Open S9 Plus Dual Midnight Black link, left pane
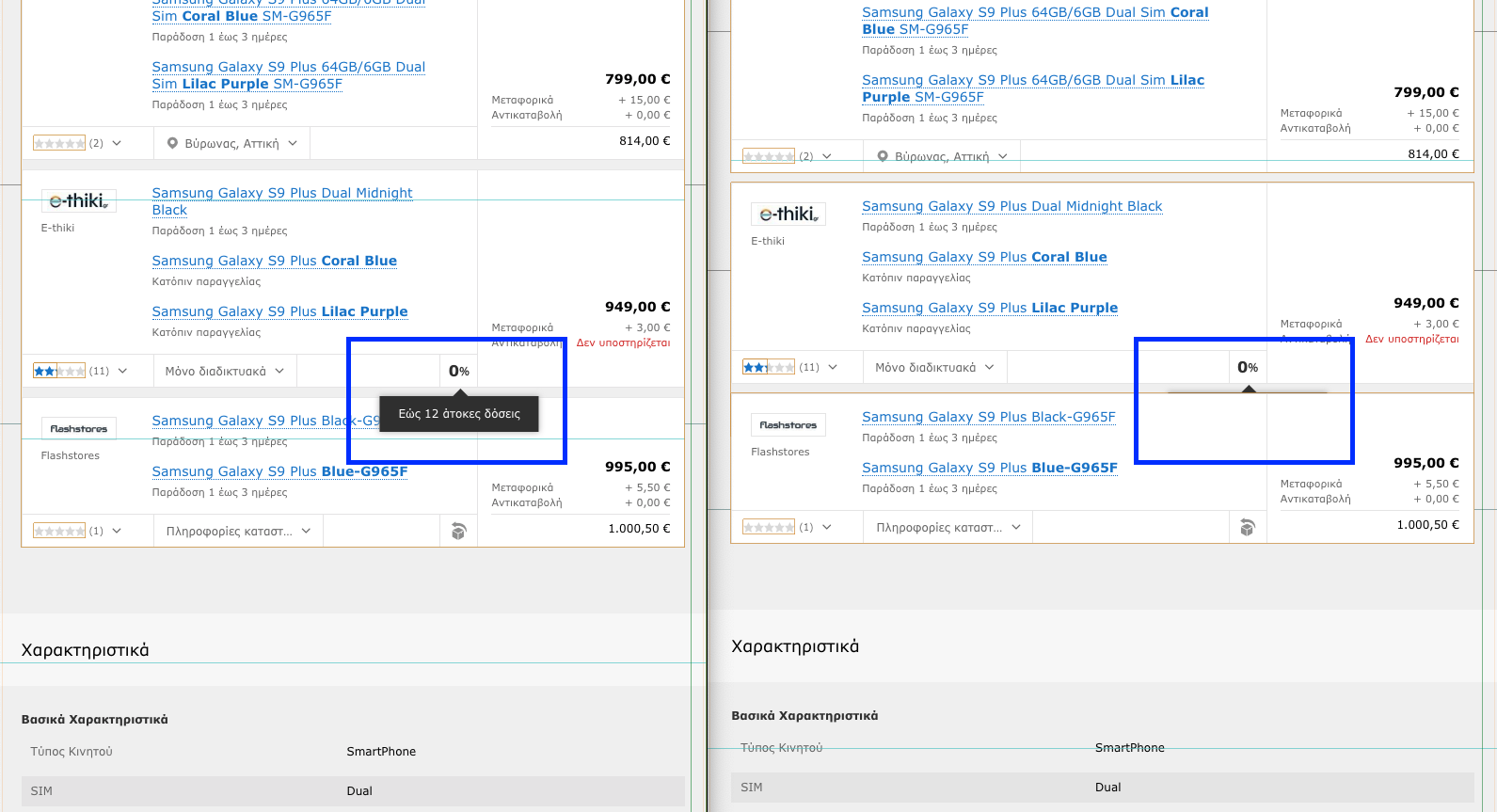This screenshot has width=1497, height=812. (x=282, y=201)
